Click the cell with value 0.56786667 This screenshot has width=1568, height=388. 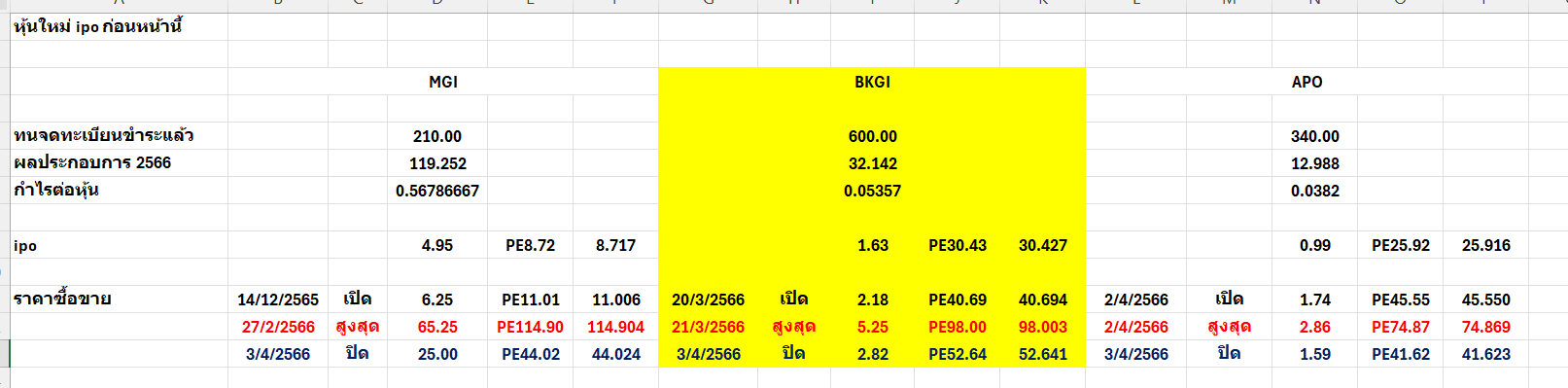(x=437, y=191)
